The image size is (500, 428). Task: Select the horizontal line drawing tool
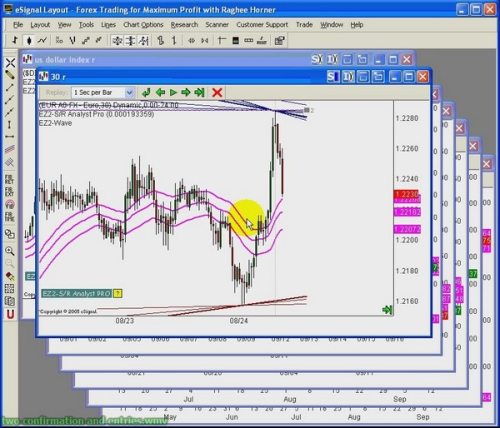coord(9,137)
